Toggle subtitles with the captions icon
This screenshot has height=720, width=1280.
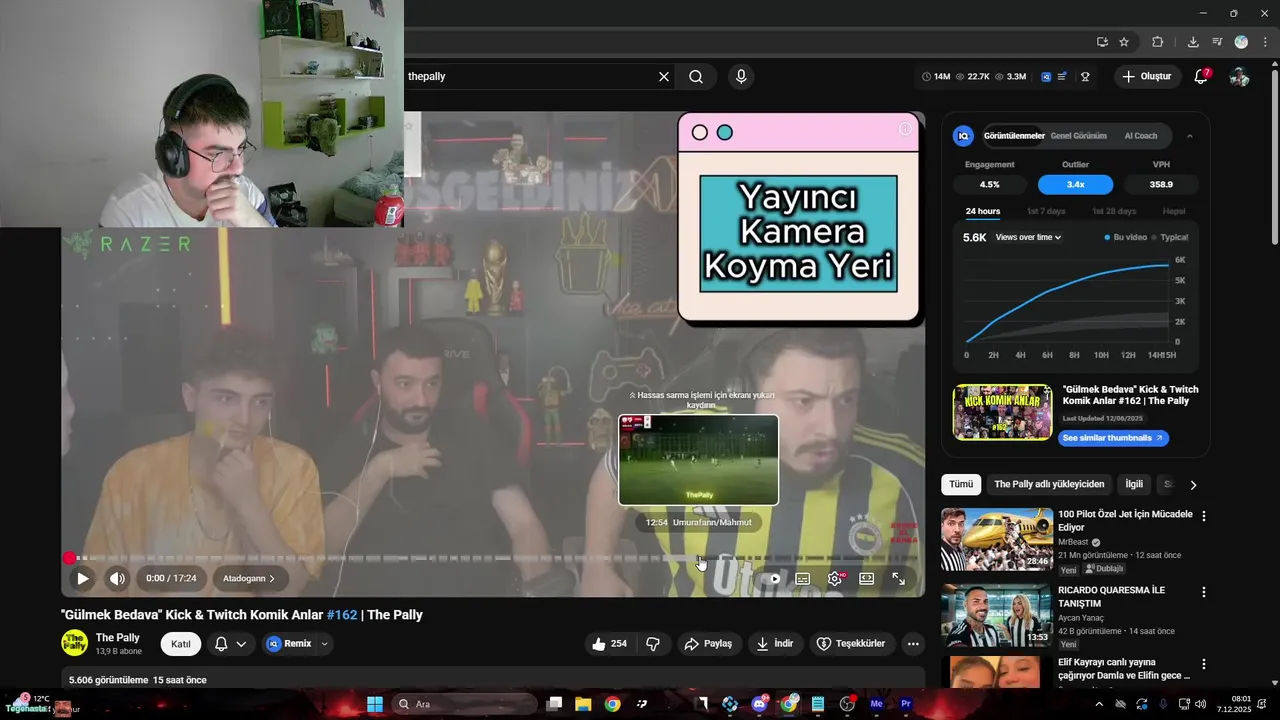point(802,578)
